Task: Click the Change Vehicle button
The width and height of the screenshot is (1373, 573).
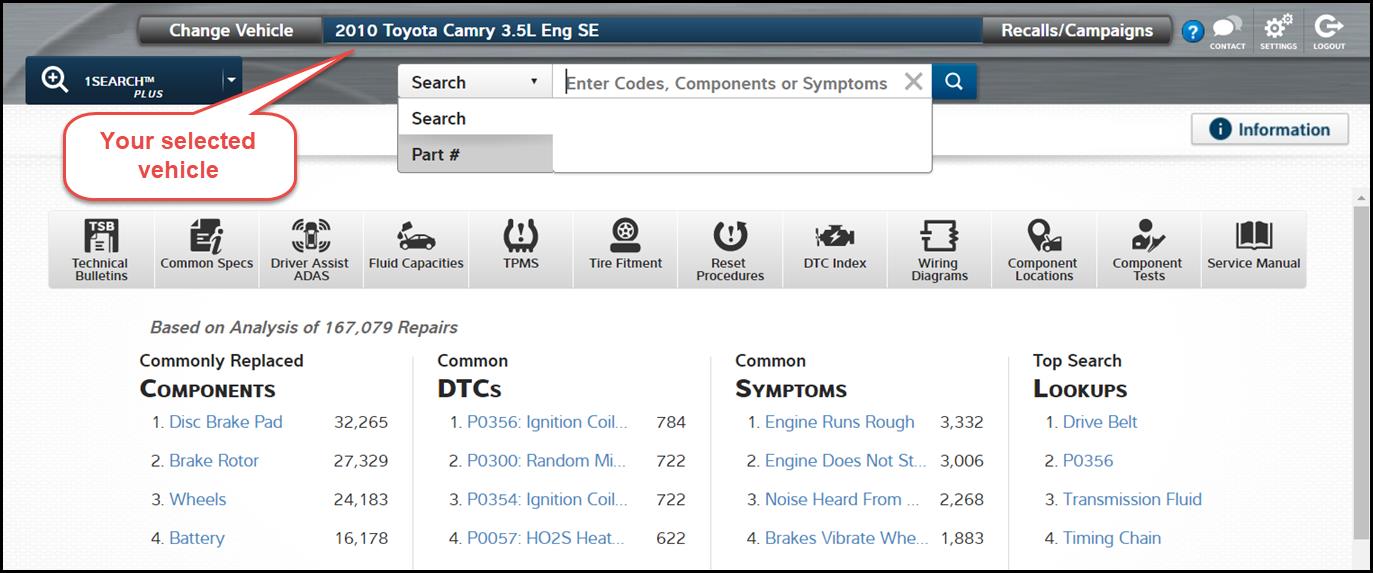Action: click(231, 31)
